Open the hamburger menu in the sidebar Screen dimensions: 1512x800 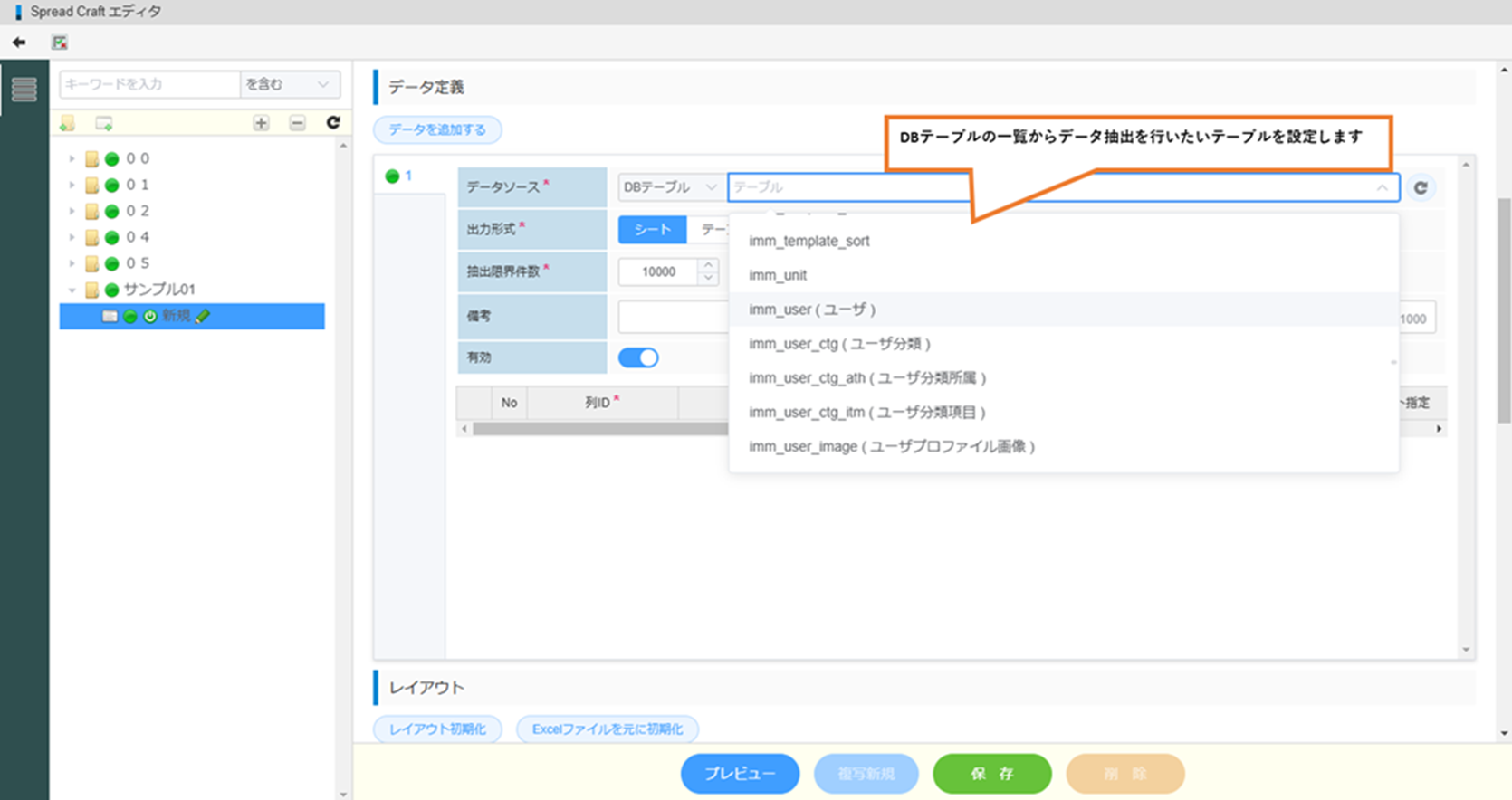(x=24, y=90)
